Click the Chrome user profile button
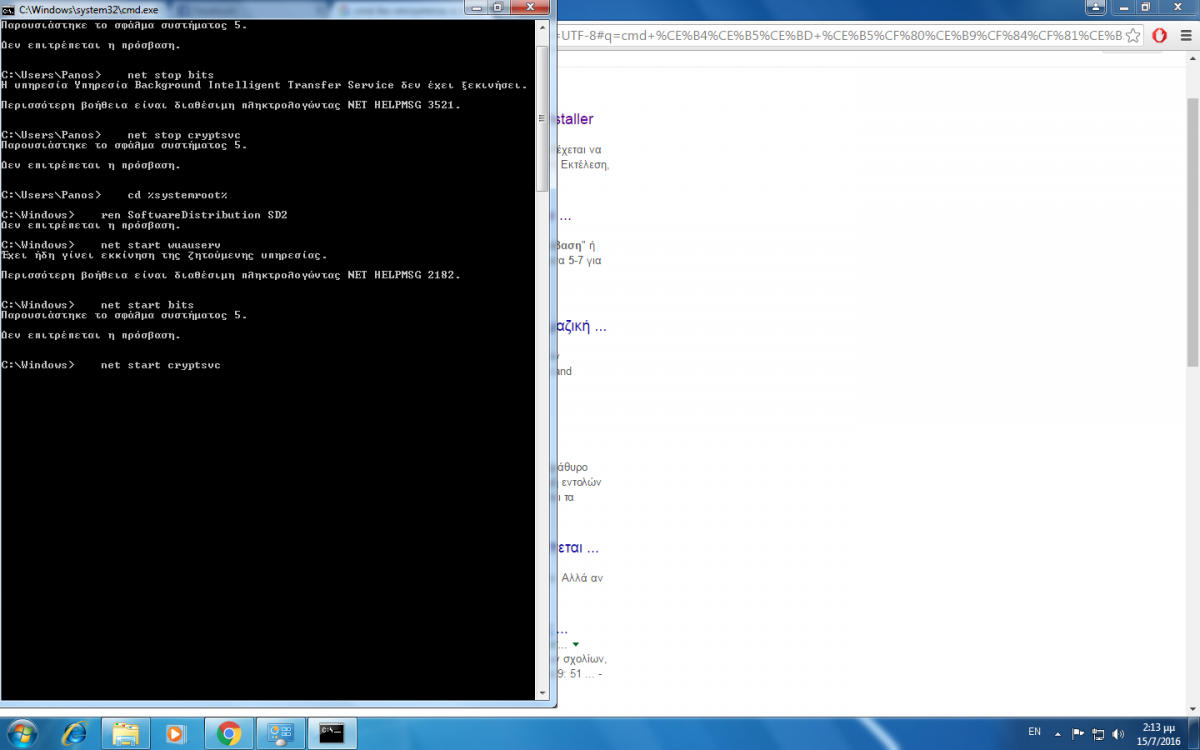This screenshot has height=750, width=1200. tap(1094, 6)
